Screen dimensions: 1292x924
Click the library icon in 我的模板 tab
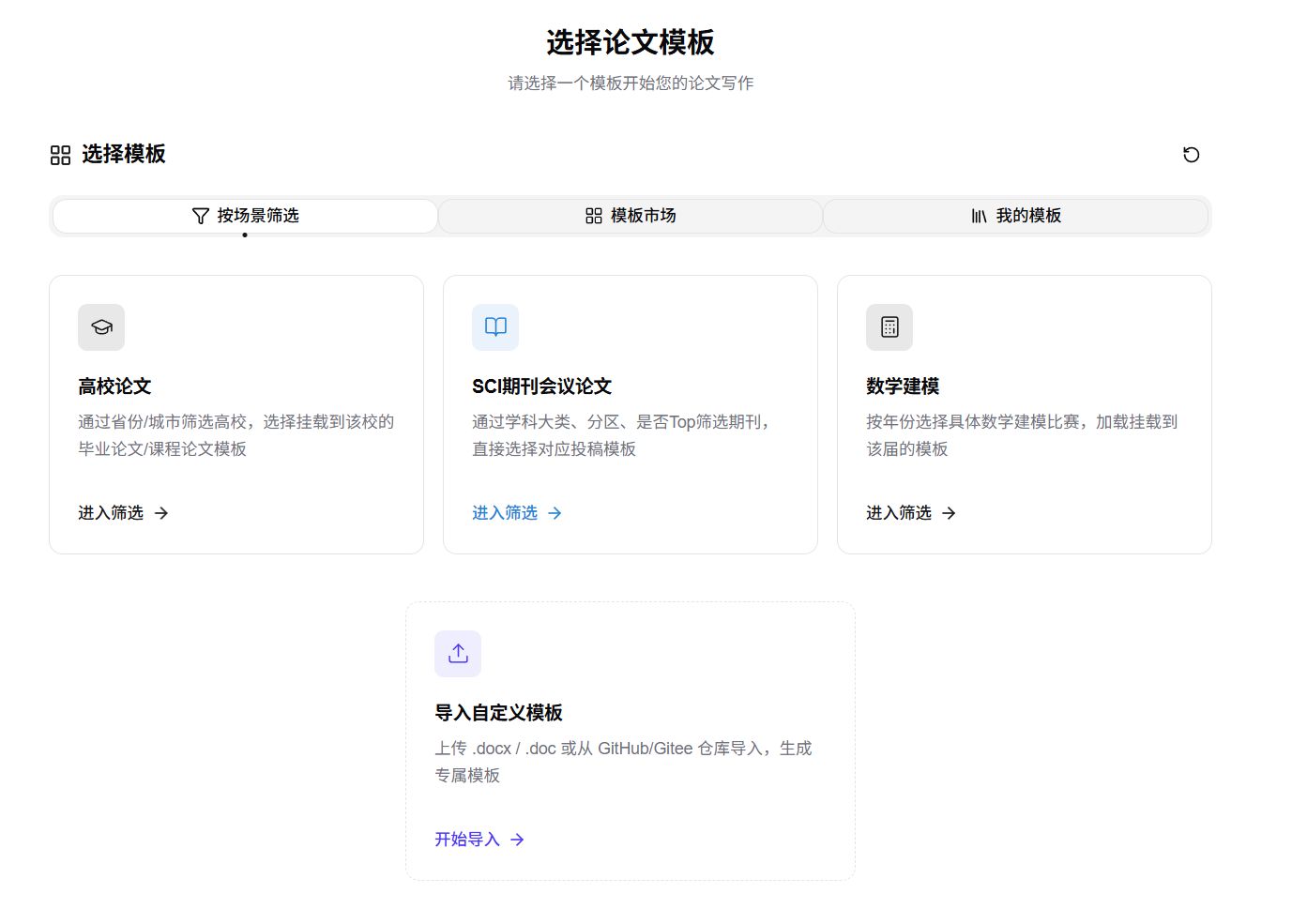(979, 216)
